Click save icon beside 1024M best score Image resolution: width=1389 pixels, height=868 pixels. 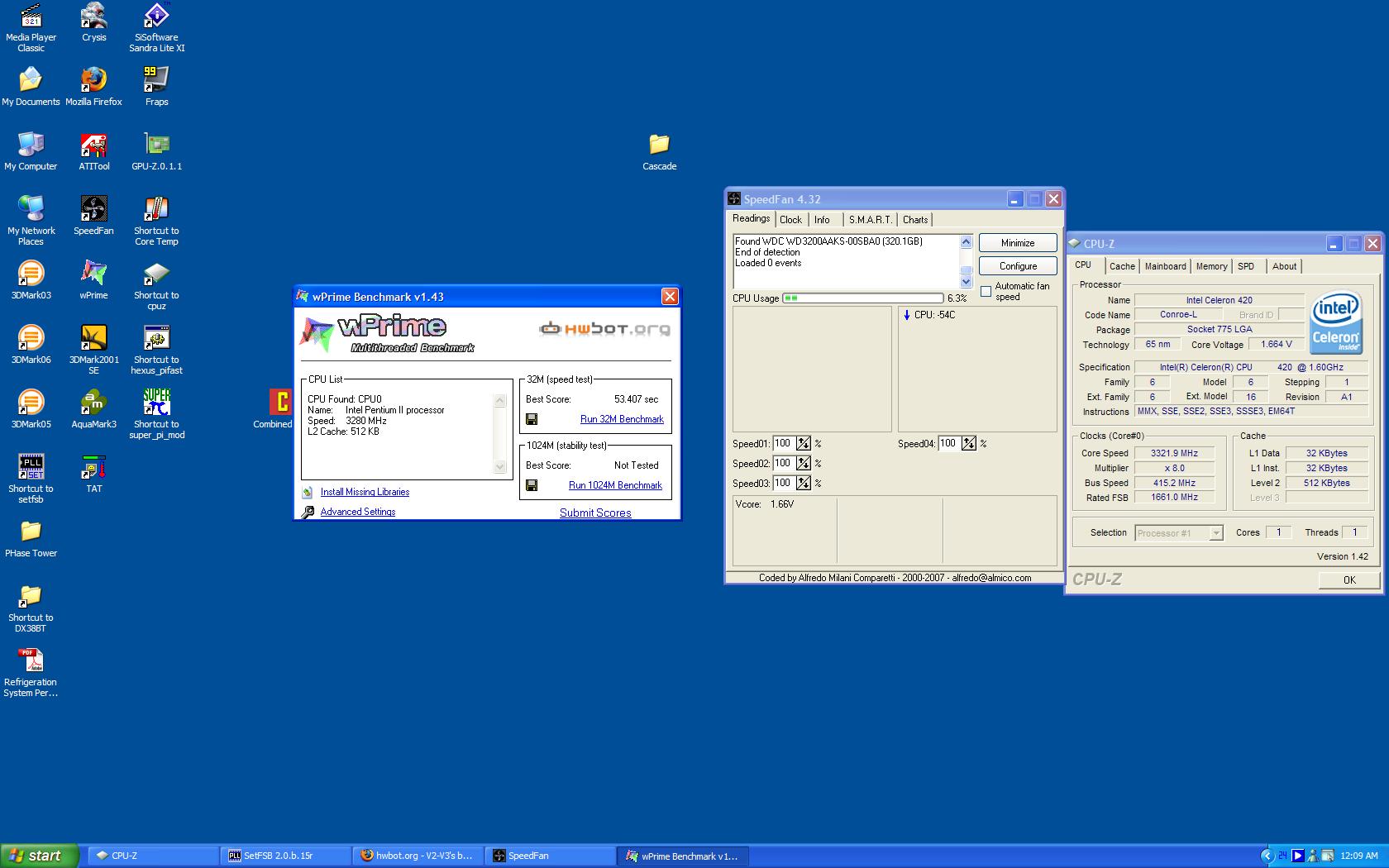pos(532,485)
